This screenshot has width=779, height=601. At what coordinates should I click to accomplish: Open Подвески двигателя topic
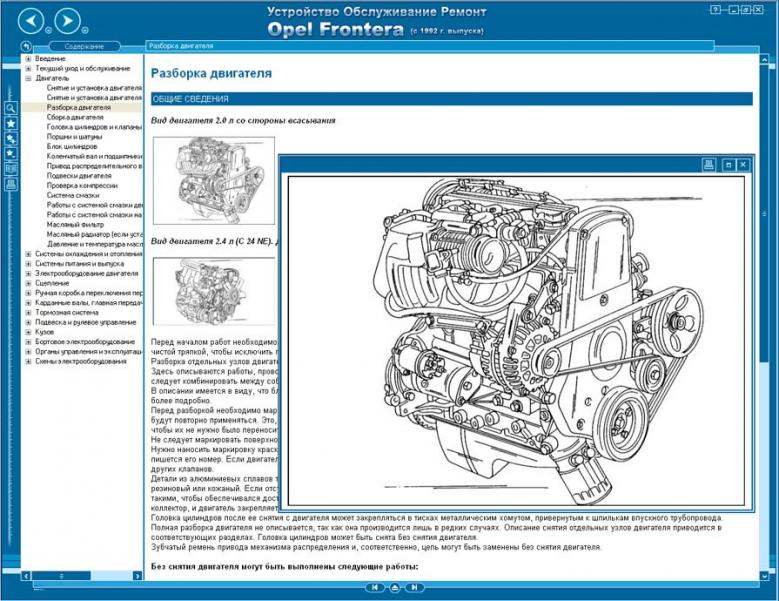[79, 176]
